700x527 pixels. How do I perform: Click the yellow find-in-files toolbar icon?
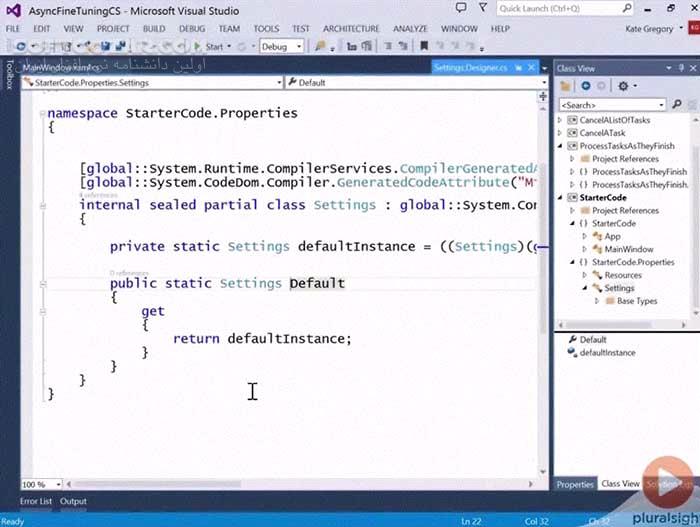coord(320,46)
